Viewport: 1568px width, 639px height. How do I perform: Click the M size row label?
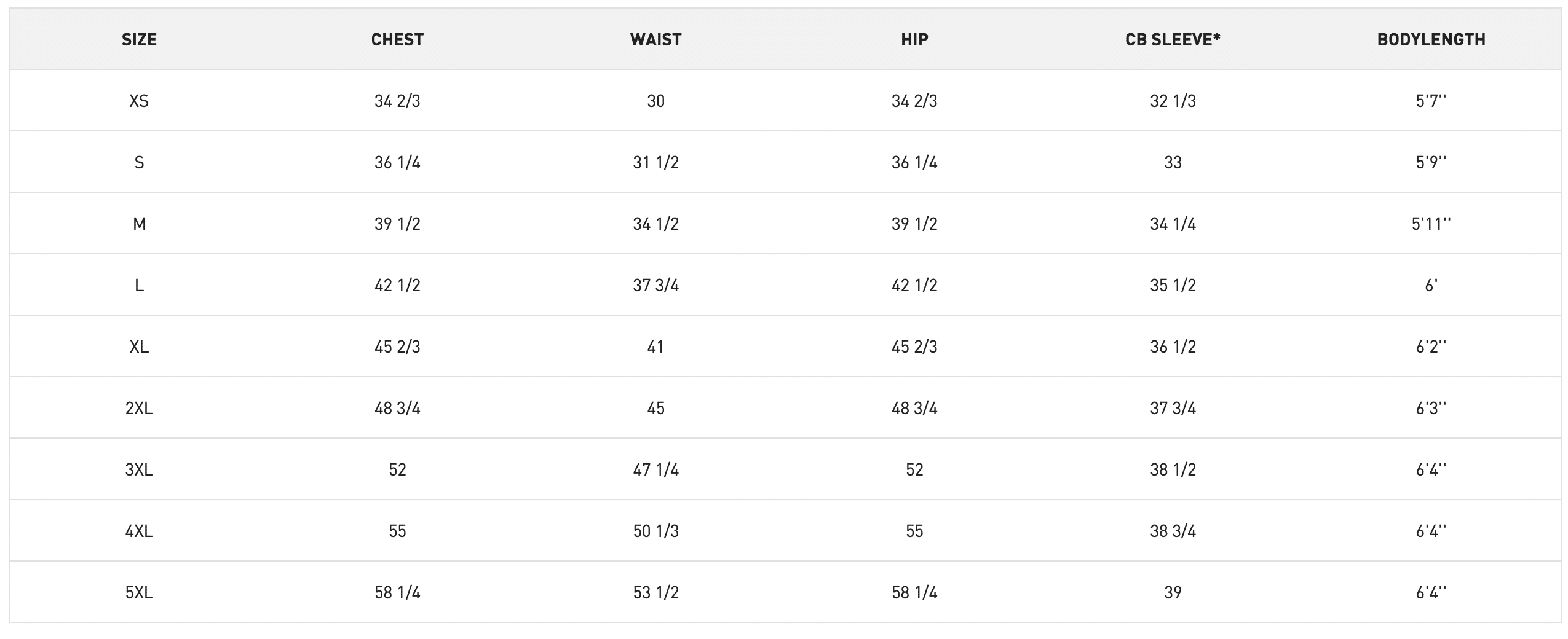coord(139,224)
